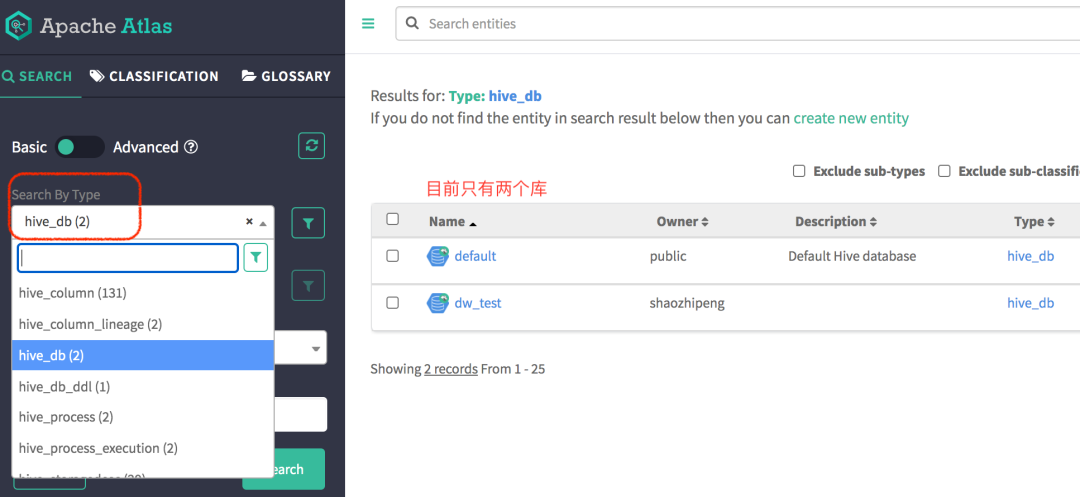Clear the hive_db selection with the x
The width and height of the screenshot is (1080, 497).
pos(249,222)
